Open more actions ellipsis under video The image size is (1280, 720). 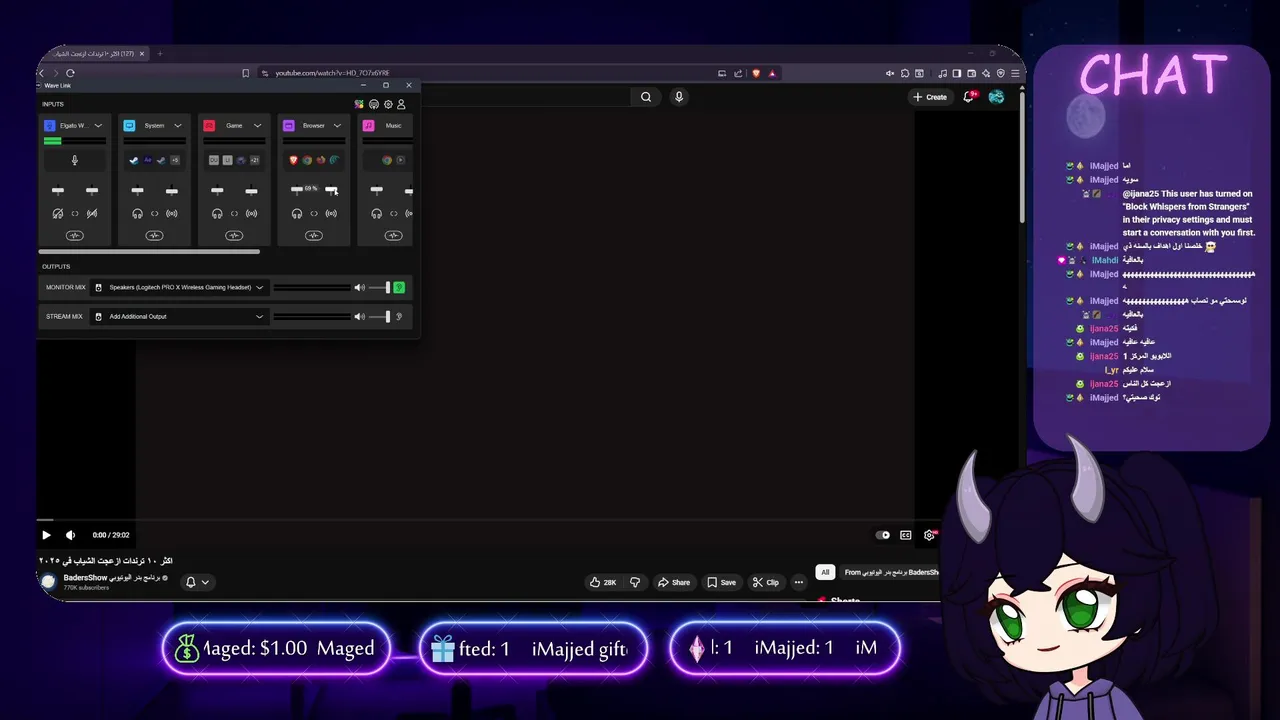(798, 582)
